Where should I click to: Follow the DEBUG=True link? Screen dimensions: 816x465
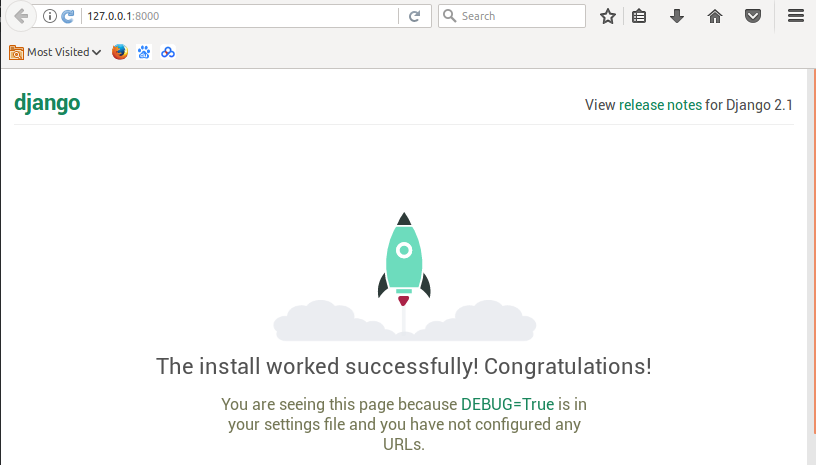click(x=507, y=404)
